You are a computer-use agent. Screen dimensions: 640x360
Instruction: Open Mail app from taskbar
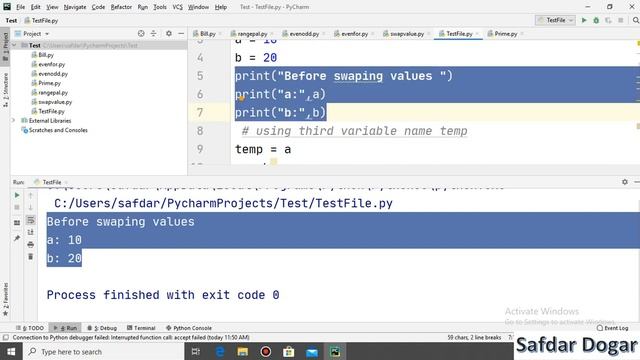pyautogui.click(x=312, y=351)
